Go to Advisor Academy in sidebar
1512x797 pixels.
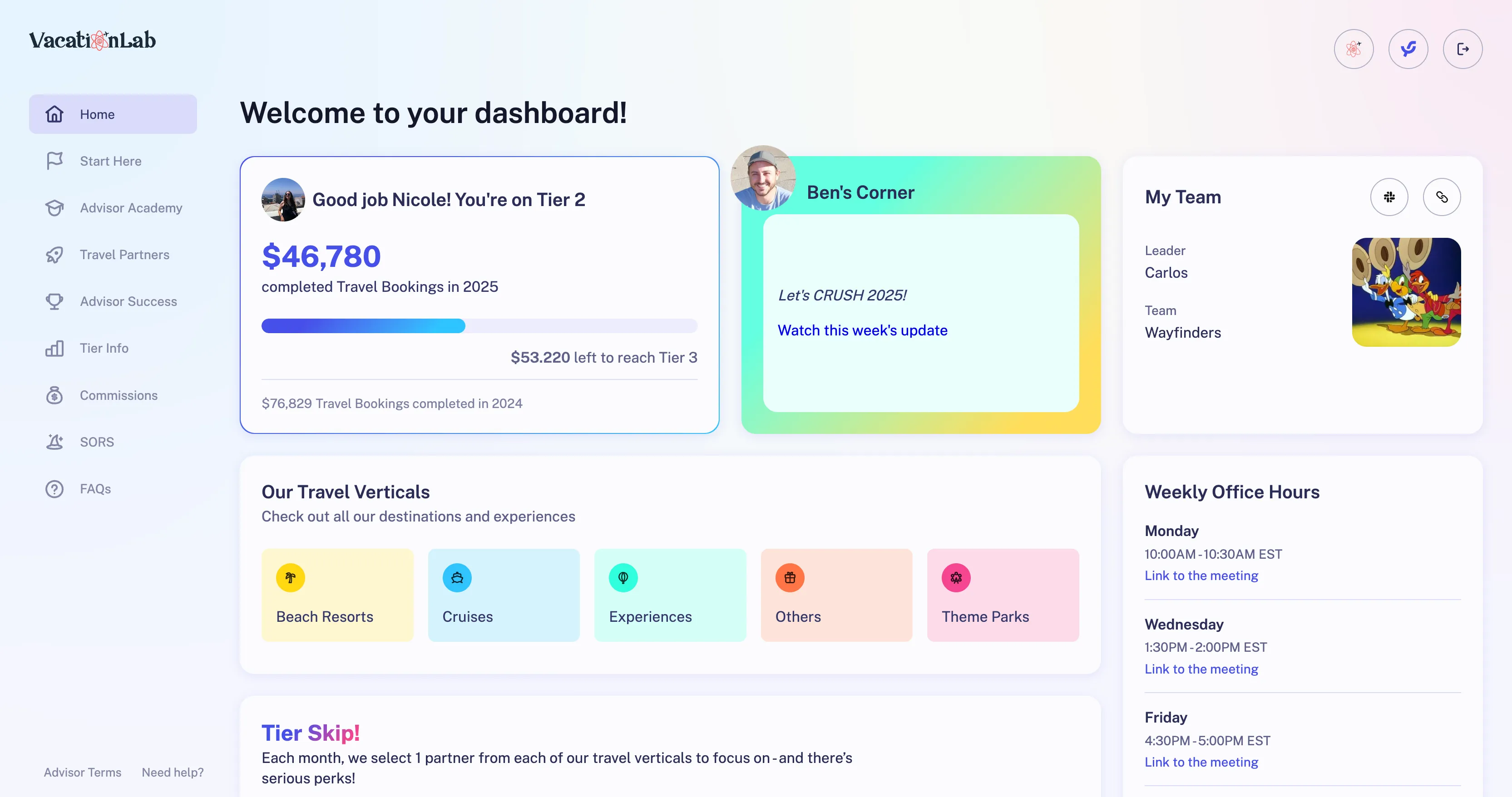coord(130,208)
